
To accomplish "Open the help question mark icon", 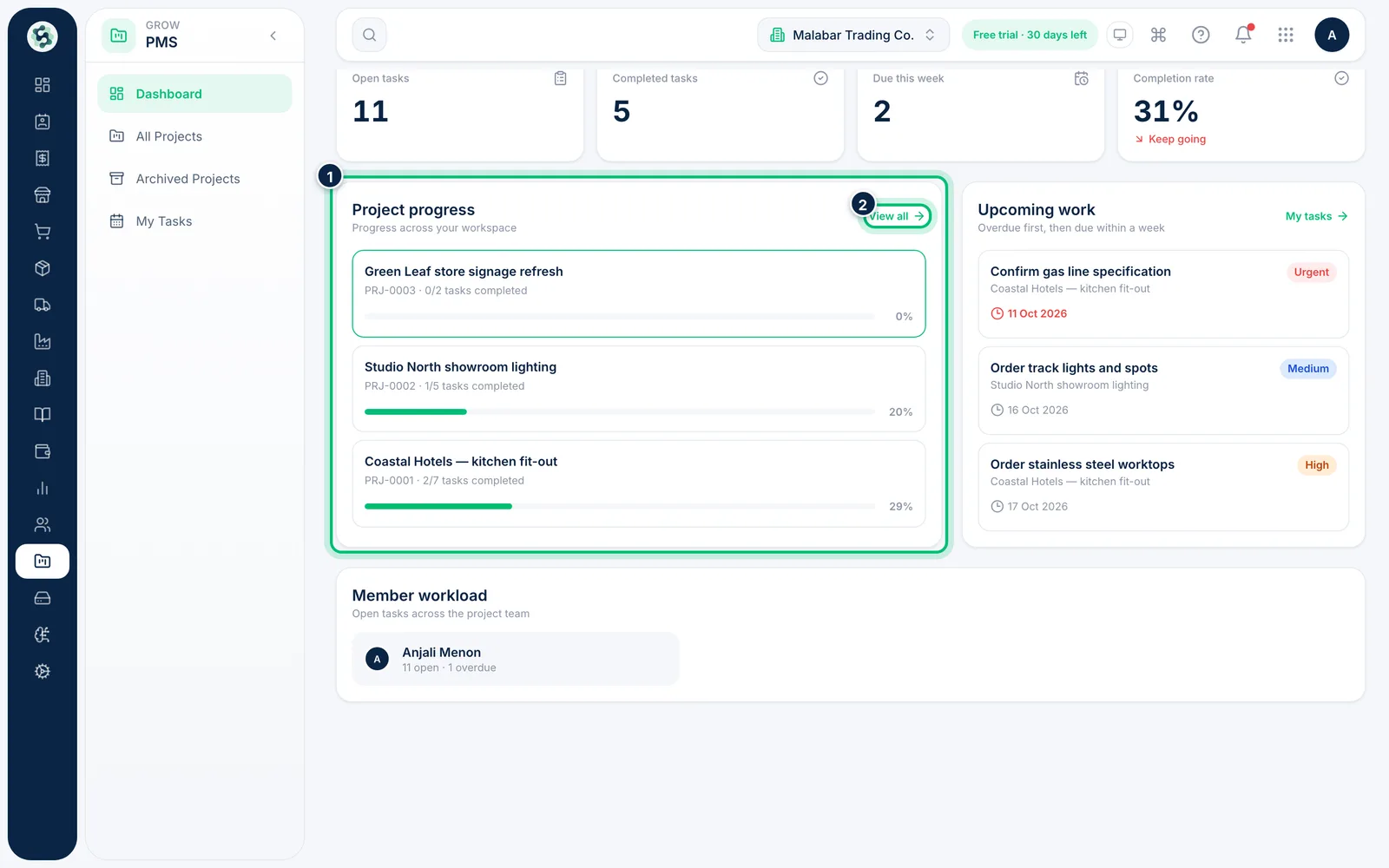I will [1201, 35].
